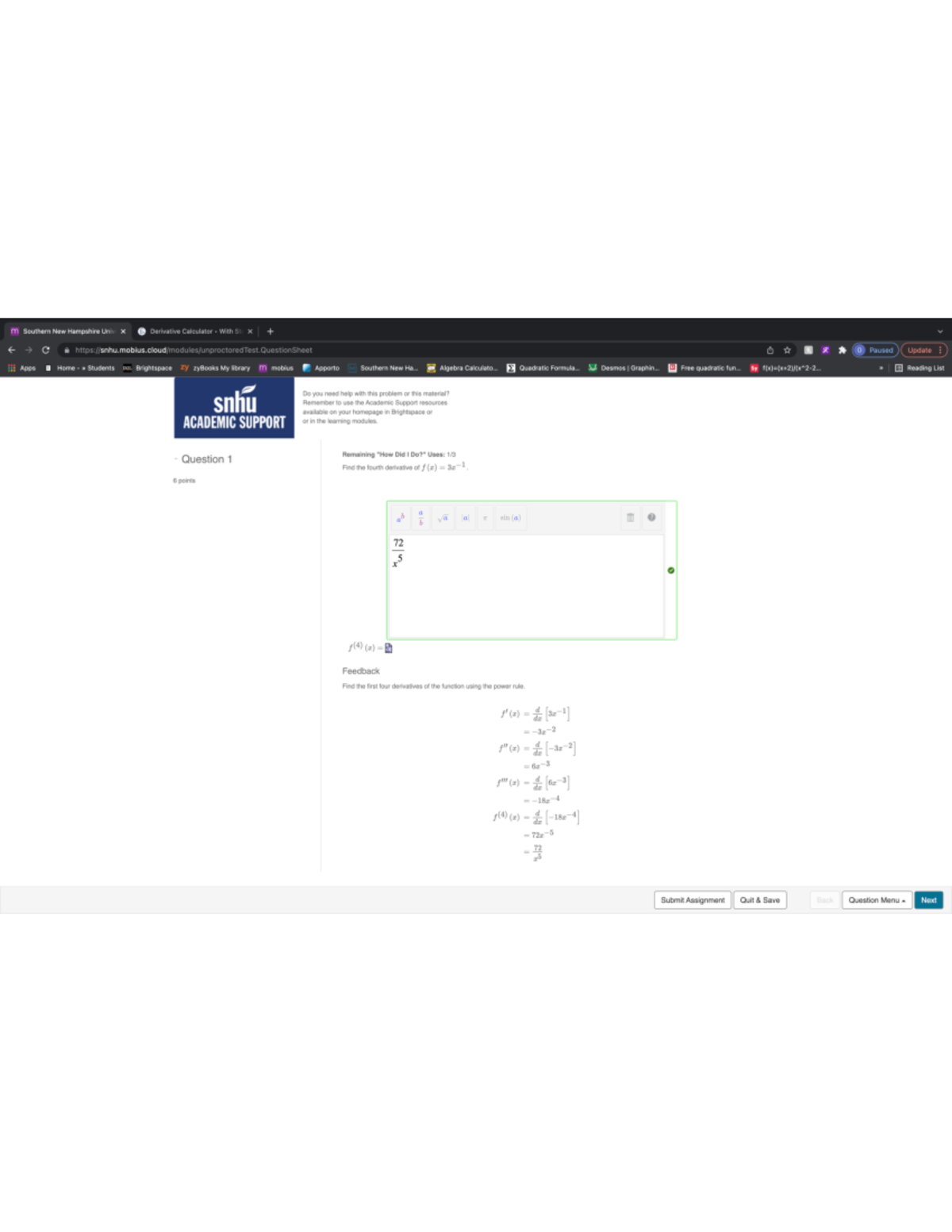Image resolution: width=952 pixels, height=1232 pixels.
Task: Open the equation editor help icon
Action: click(651, 517)
